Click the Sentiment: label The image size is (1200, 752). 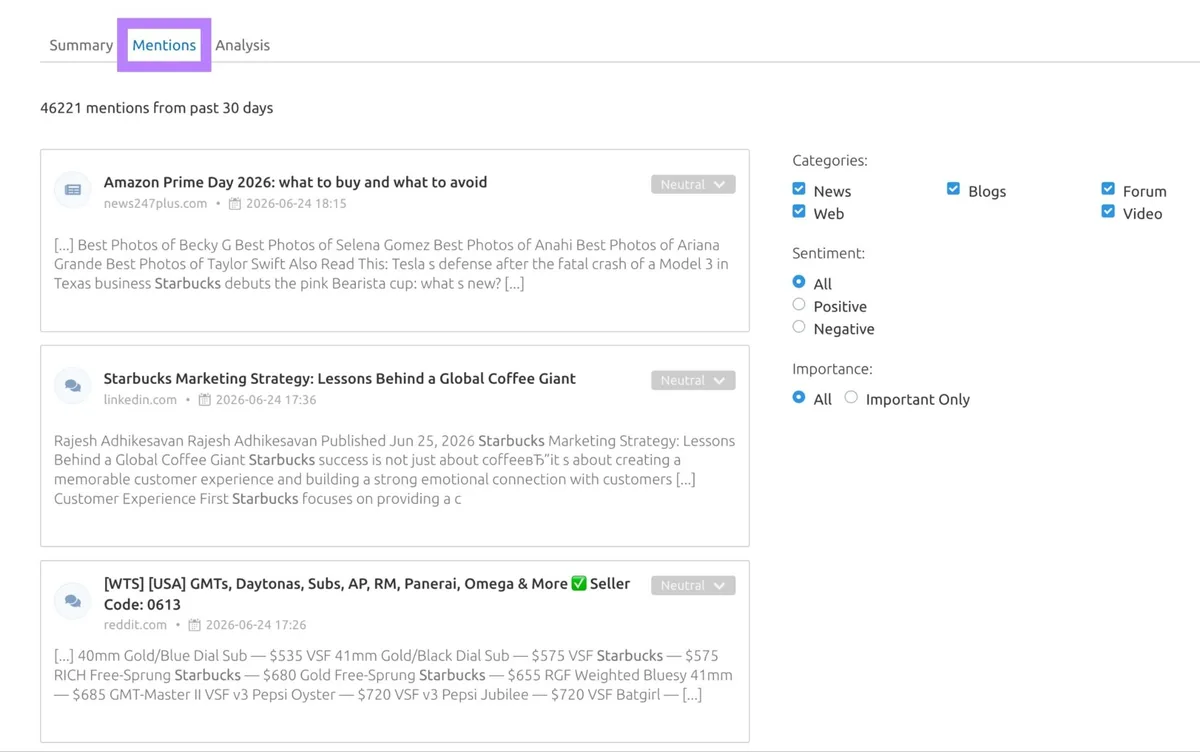pyautogui.click(x=828, y=253)
